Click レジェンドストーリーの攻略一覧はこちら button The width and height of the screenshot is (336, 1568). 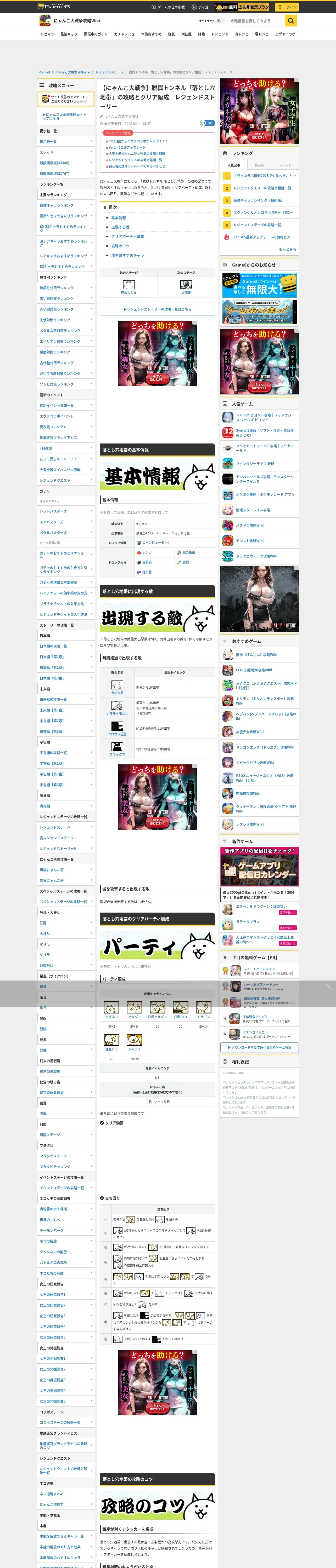[x=157, y=309]
